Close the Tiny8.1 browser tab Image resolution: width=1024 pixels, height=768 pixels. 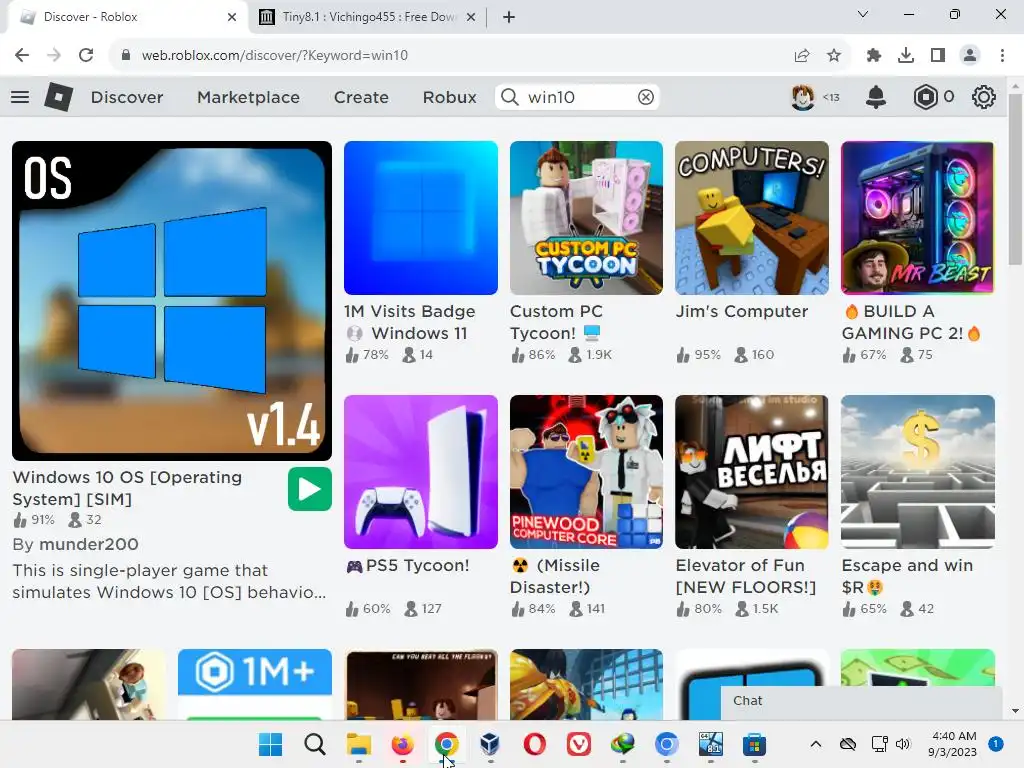click(x=471, y=17)
